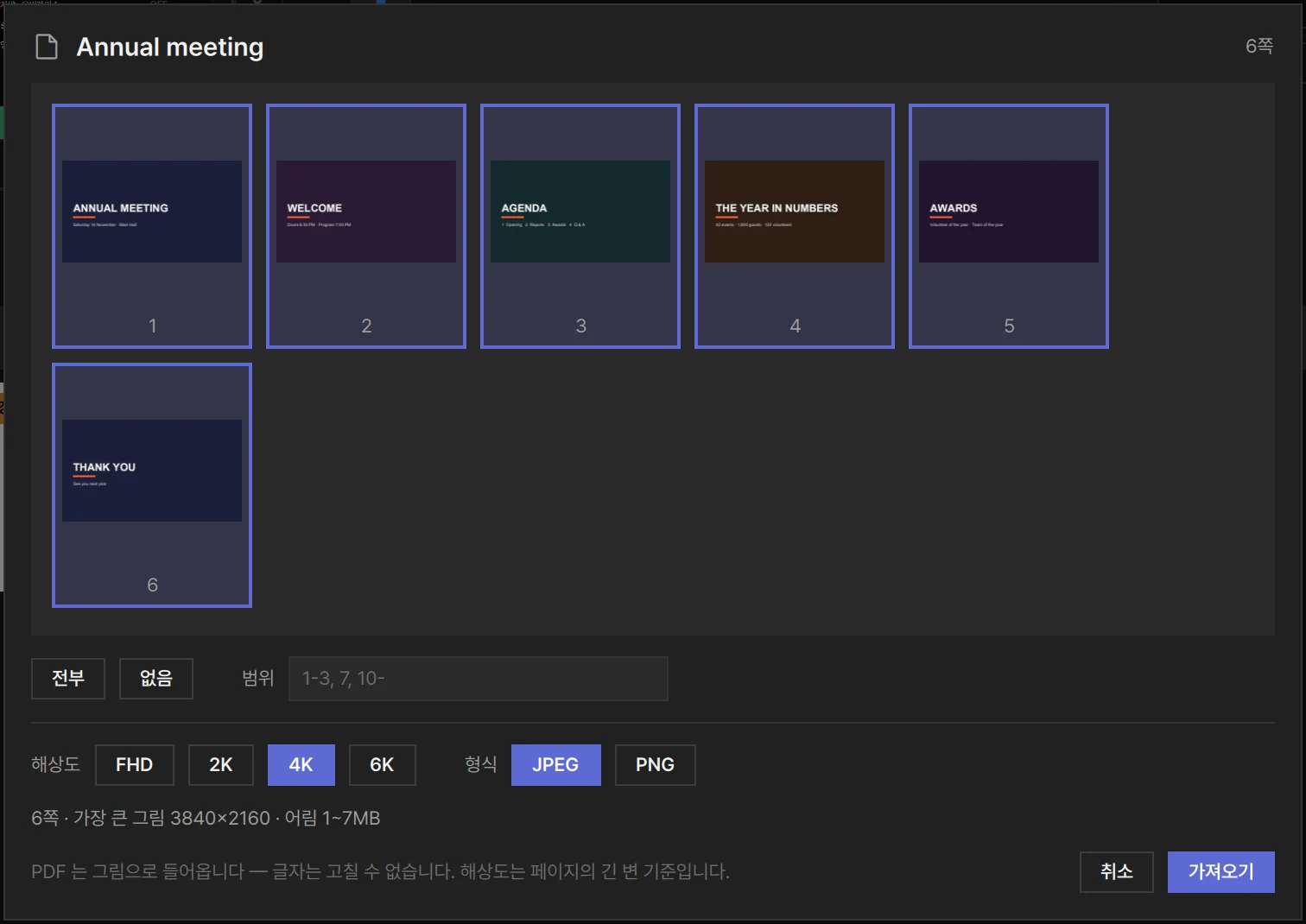
Task: Cancel import with 취소 button
Action: click(x=1117, y=872)
